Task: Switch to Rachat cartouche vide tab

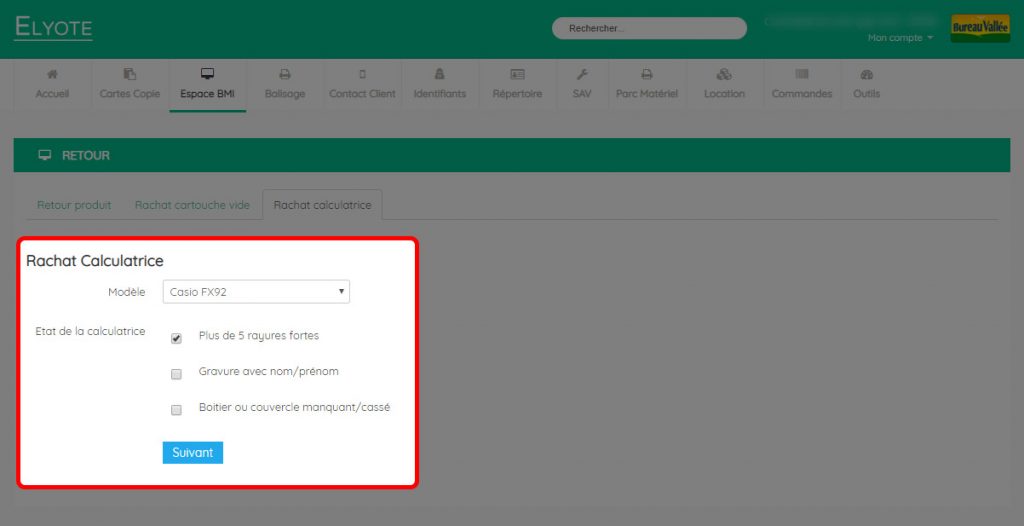Action: (192, 205)
